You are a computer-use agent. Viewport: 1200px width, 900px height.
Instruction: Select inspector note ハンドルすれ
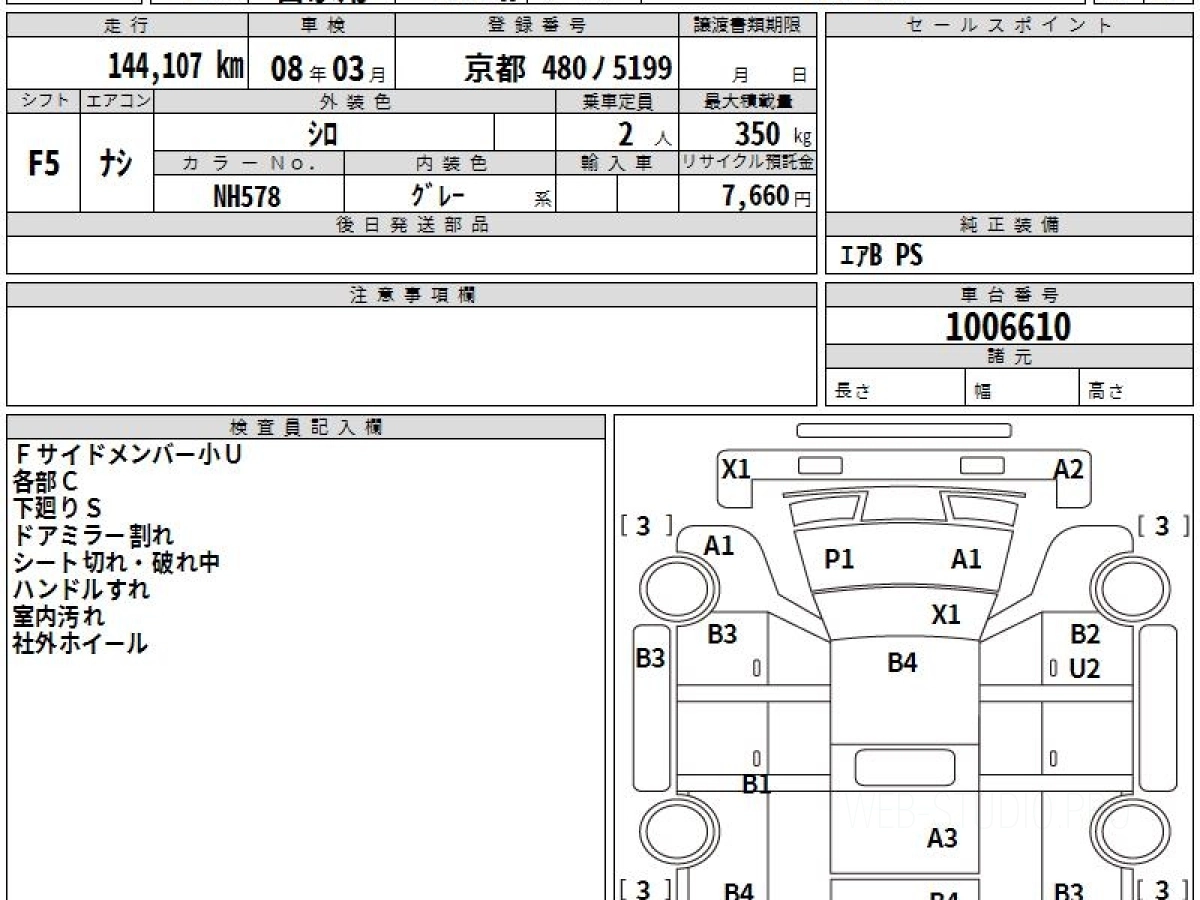(82, 589)
